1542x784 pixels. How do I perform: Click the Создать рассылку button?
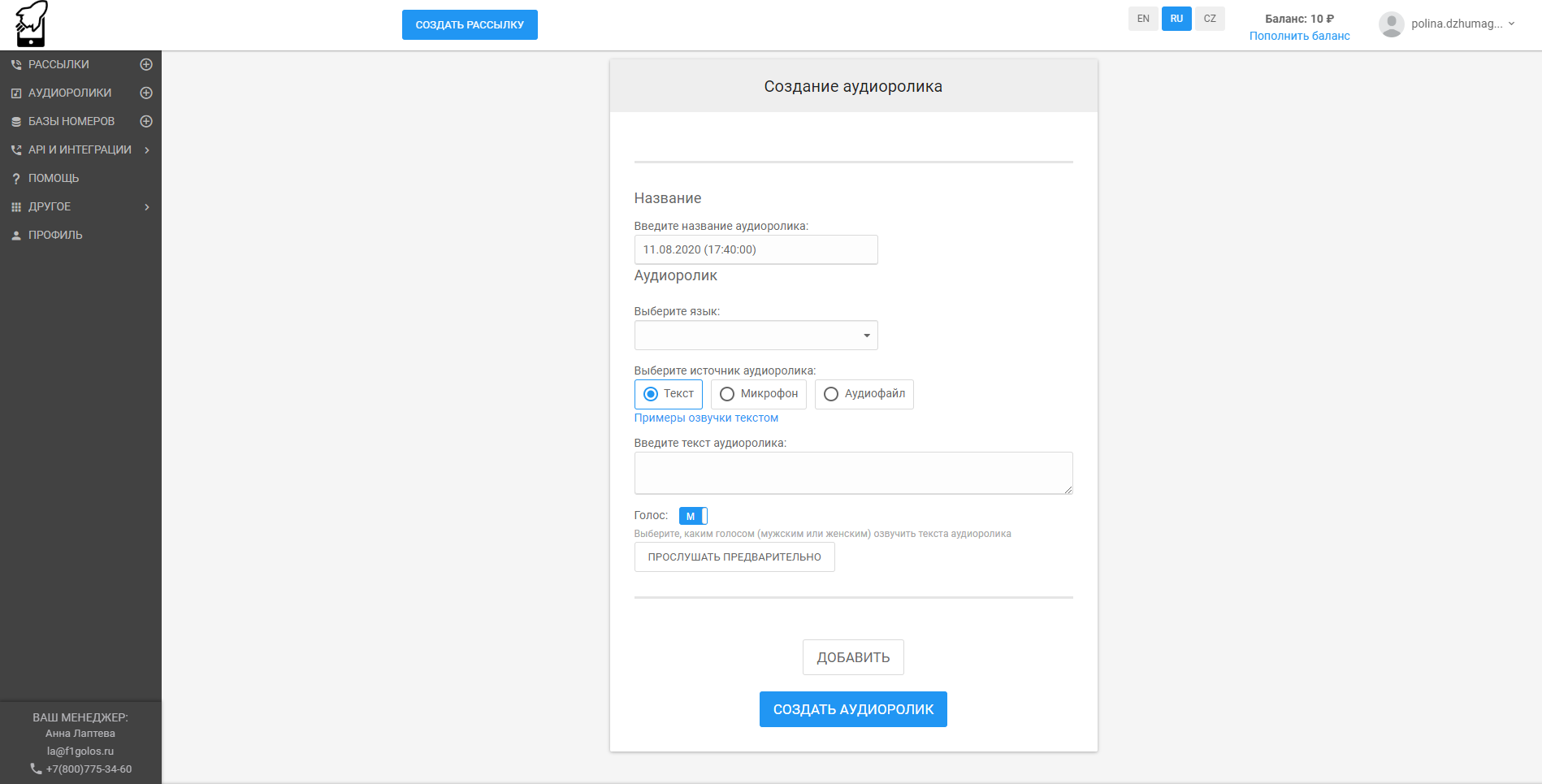click(470, 24)
